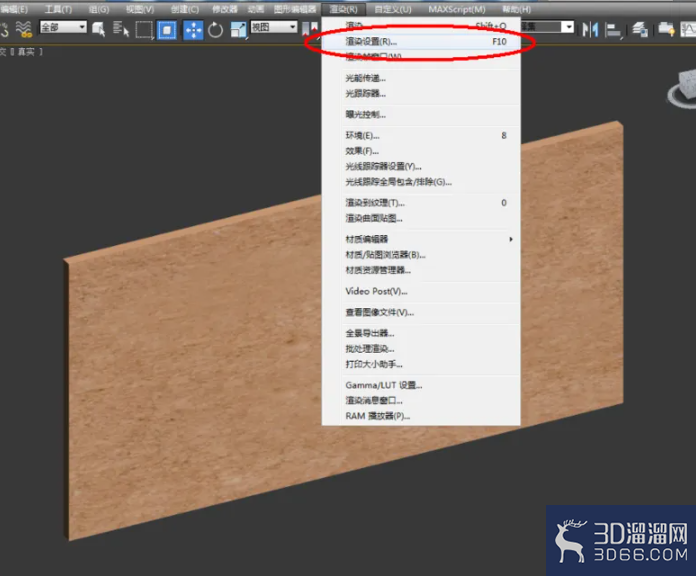Open the 编辑(E) menu
The image size is (696, 576).
pyautogui.click(x=14, y=9)
